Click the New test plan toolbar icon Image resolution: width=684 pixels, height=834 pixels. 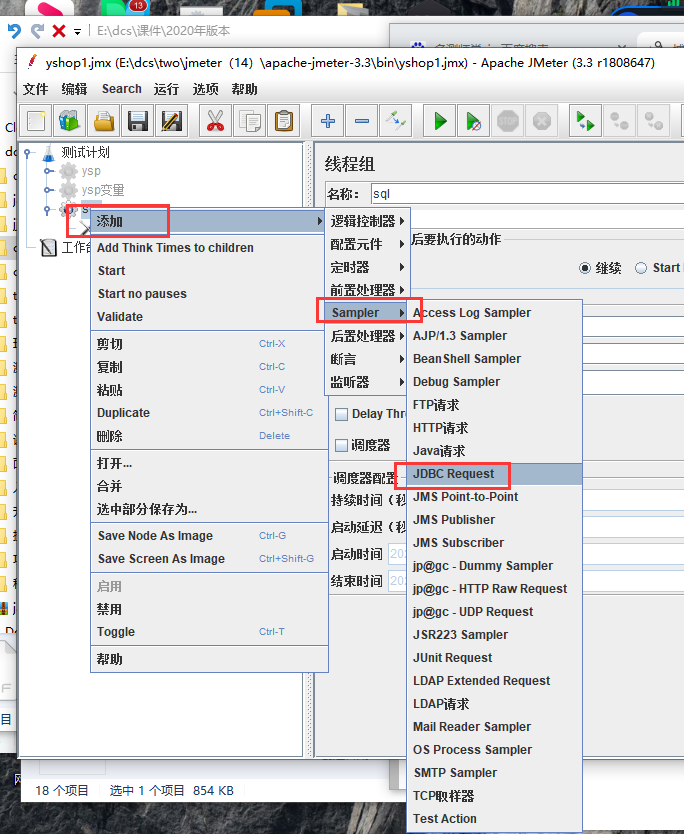point(36,121)
